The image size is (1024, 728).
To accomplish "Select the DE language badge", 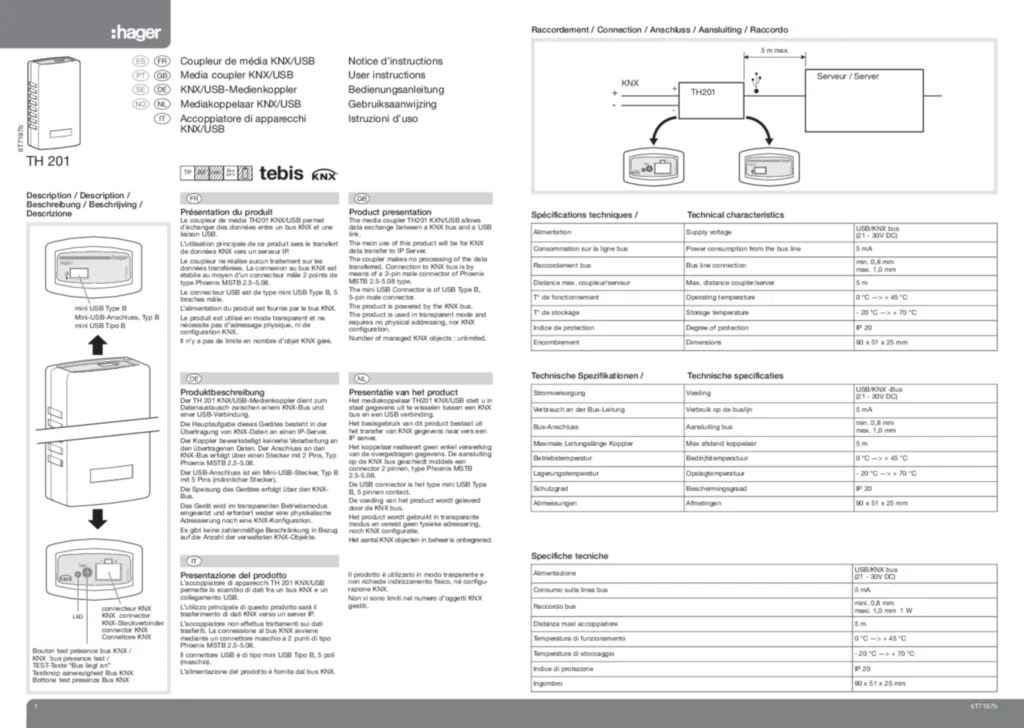I will tap(194, 380).
